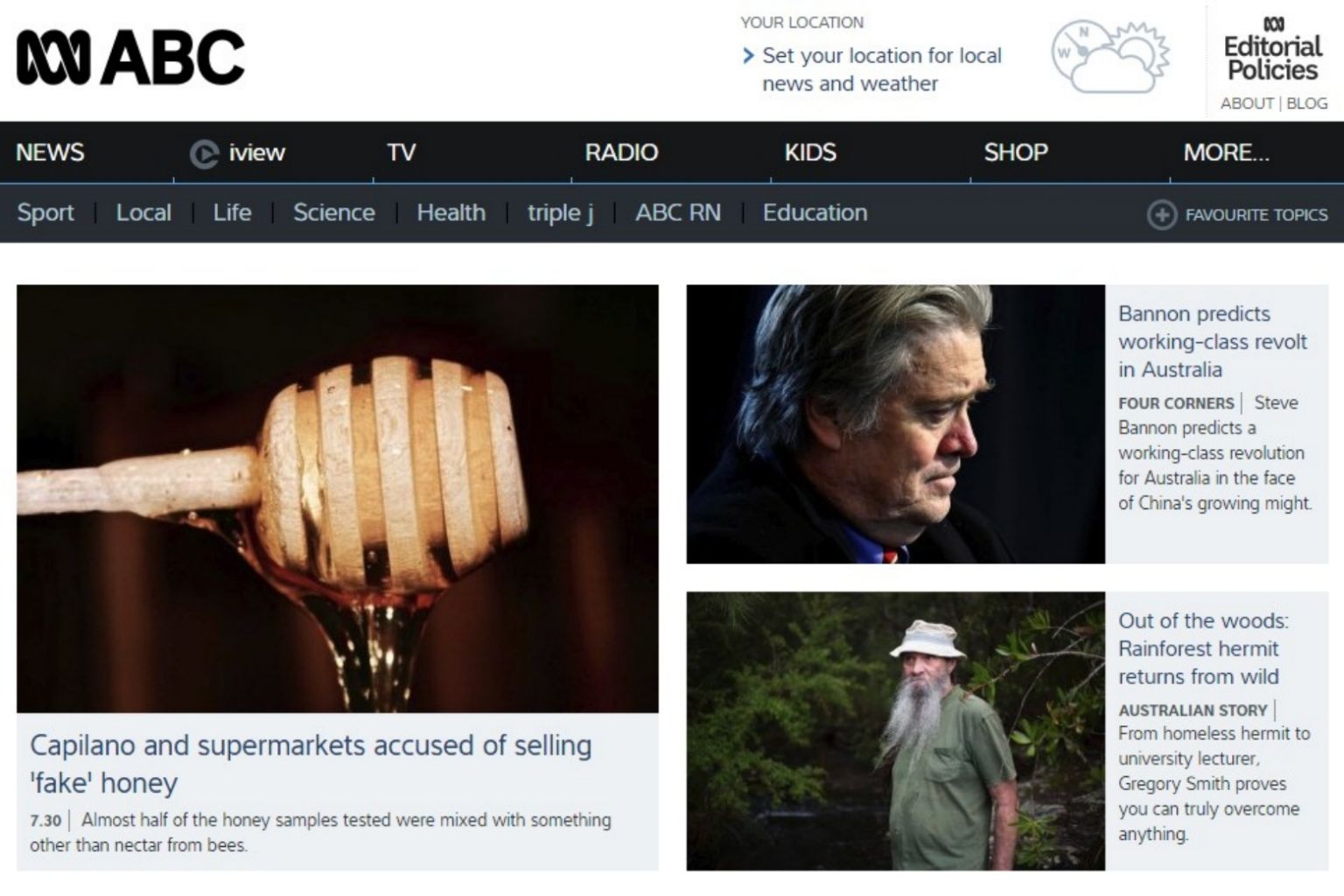This screenshot has width=1344, height=896.
Task: Open the Bannon predicts working-class revolt headline
Action: [x=1212, y=341]
